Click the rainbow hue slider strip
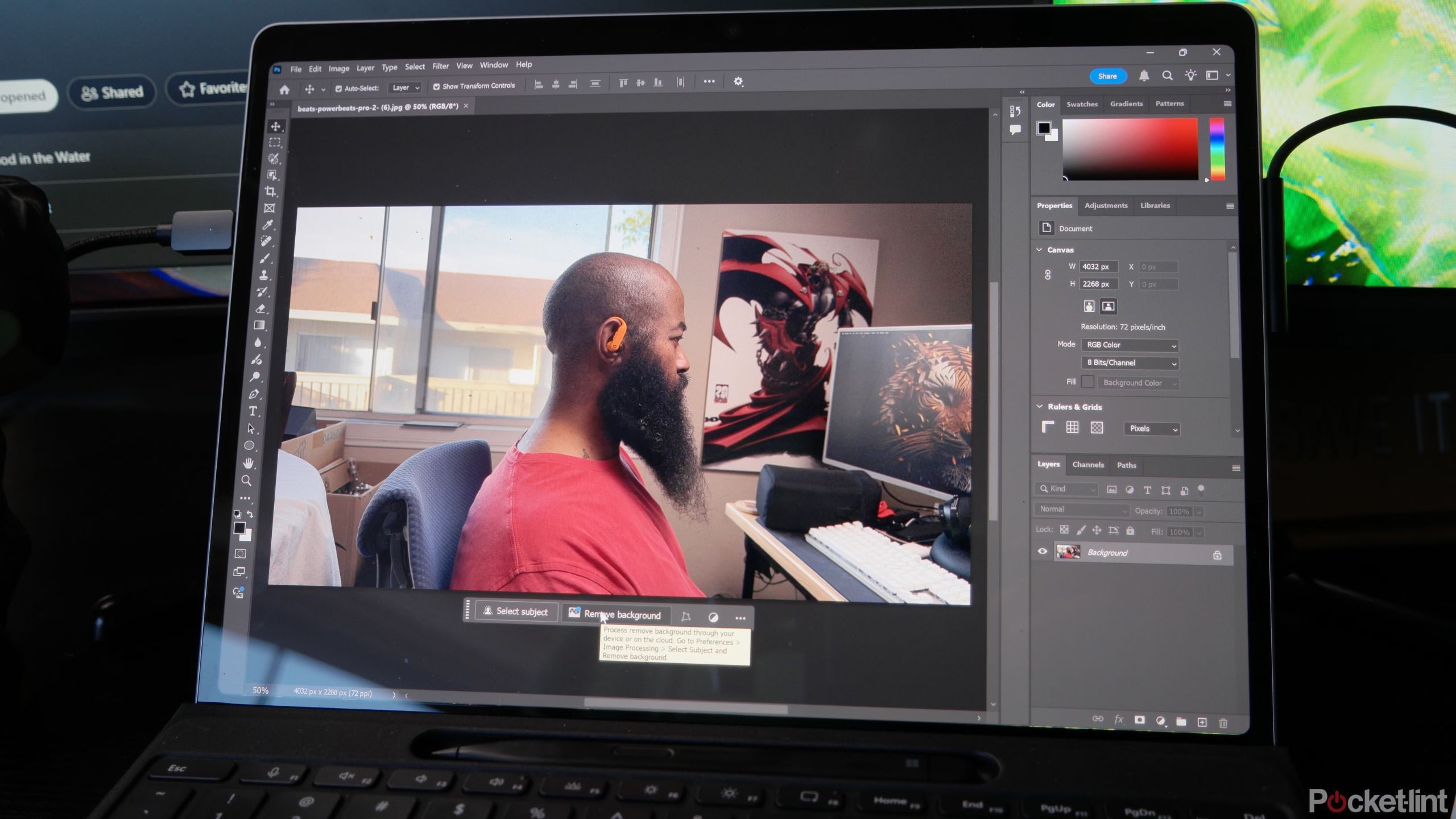 pyautogui.click(x=1217, y=149)
